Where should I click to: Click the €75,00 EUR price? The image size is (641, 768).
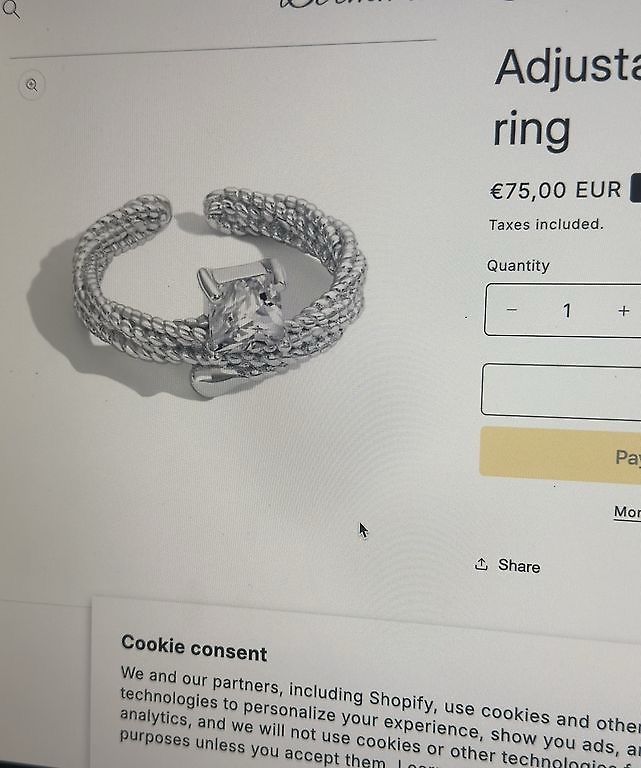tap(556, 190)
